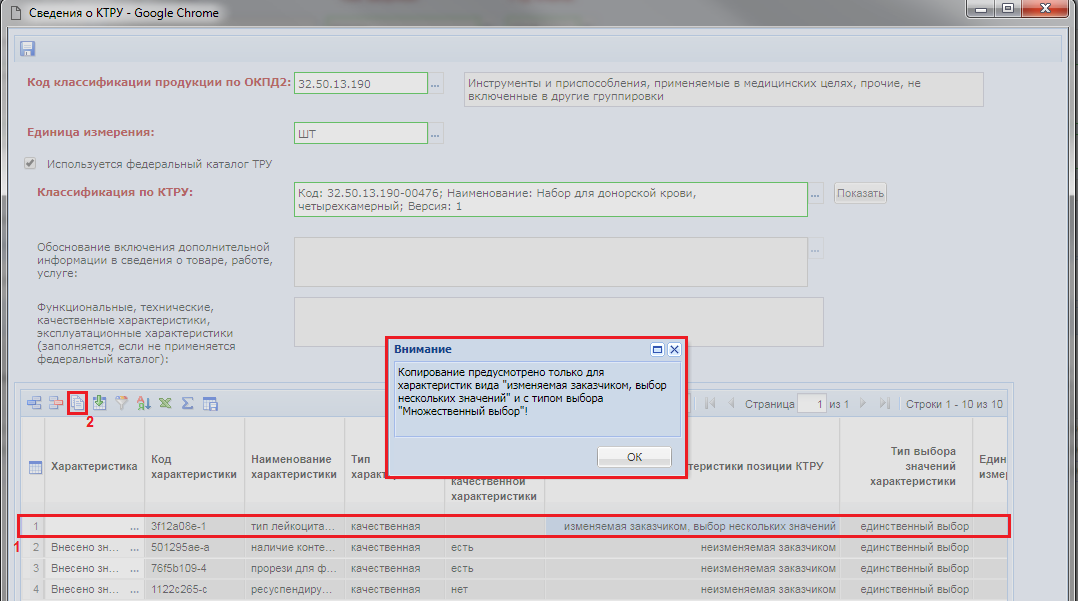Click the 'Код характеристики' column header

(x=194, y=466)
